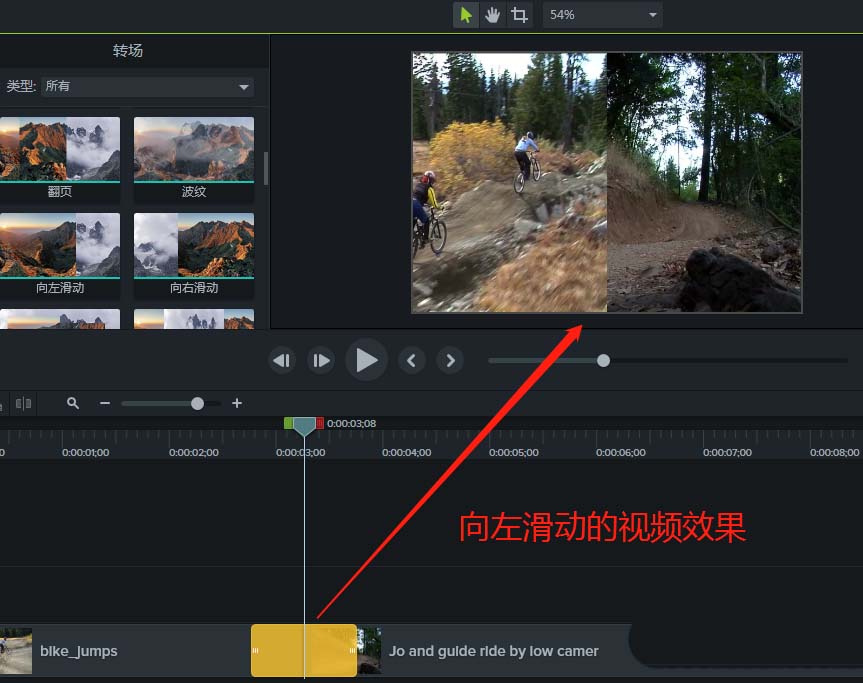Click the back arrow playback control
The image size is (863, 683).
point(412,360)
